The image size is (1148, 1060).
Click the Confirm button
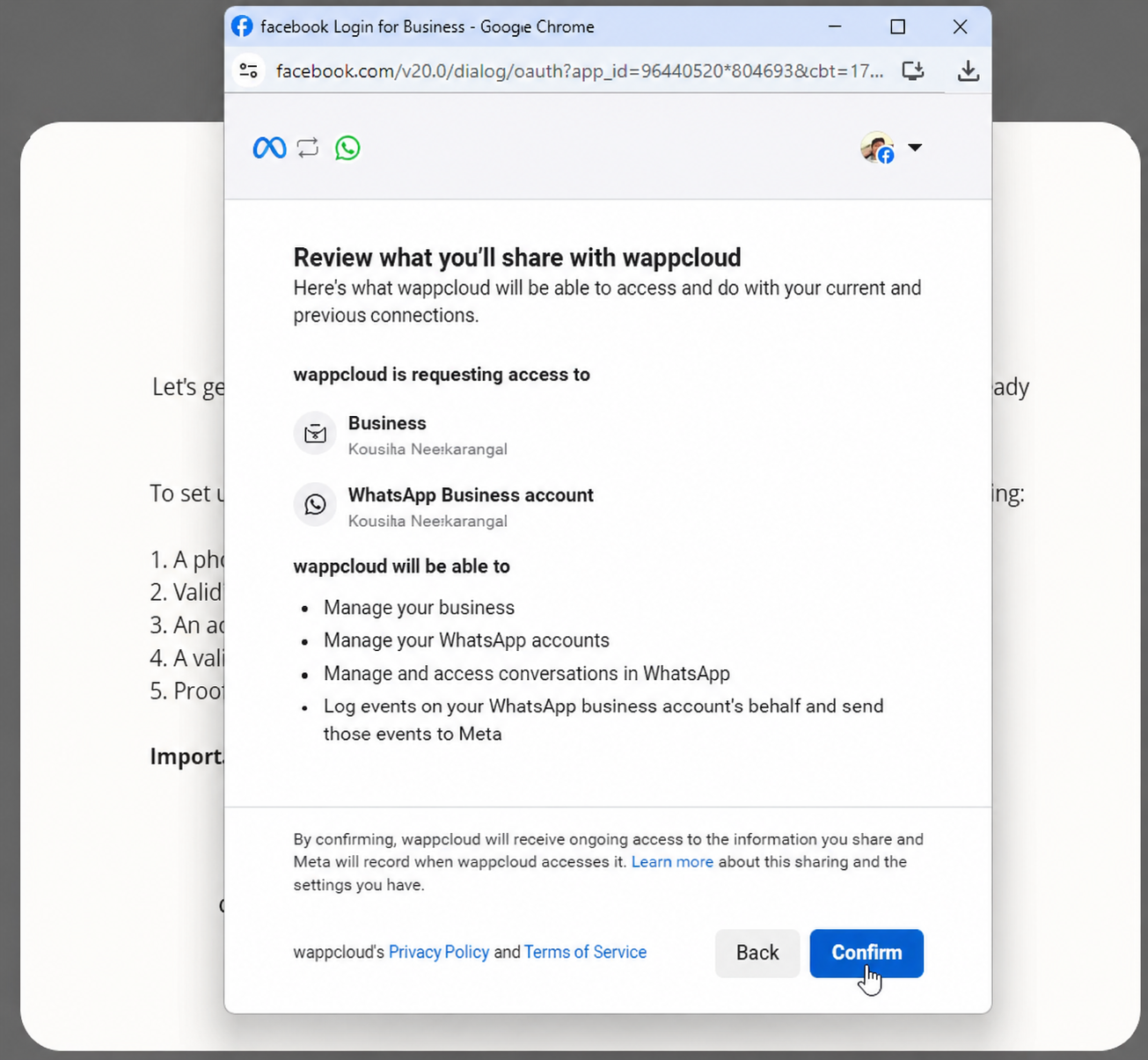[x=866, y=953]
